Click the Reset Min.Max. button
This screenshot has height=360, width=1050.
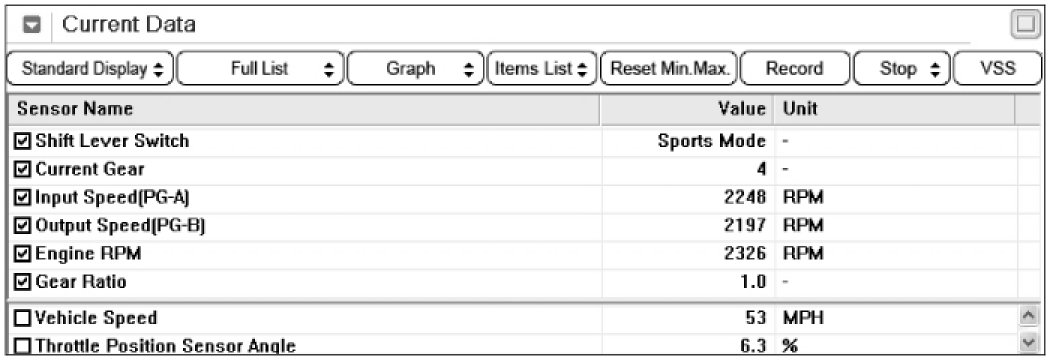(x=669, y=68)
